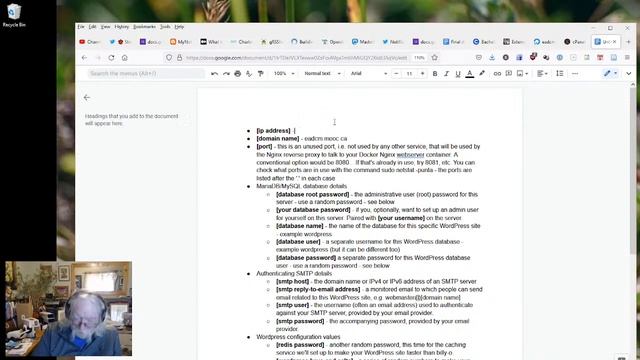Click the '[smtp host]' bold text
The width and height of the screenshot is (640, 360).
[292, 281]
